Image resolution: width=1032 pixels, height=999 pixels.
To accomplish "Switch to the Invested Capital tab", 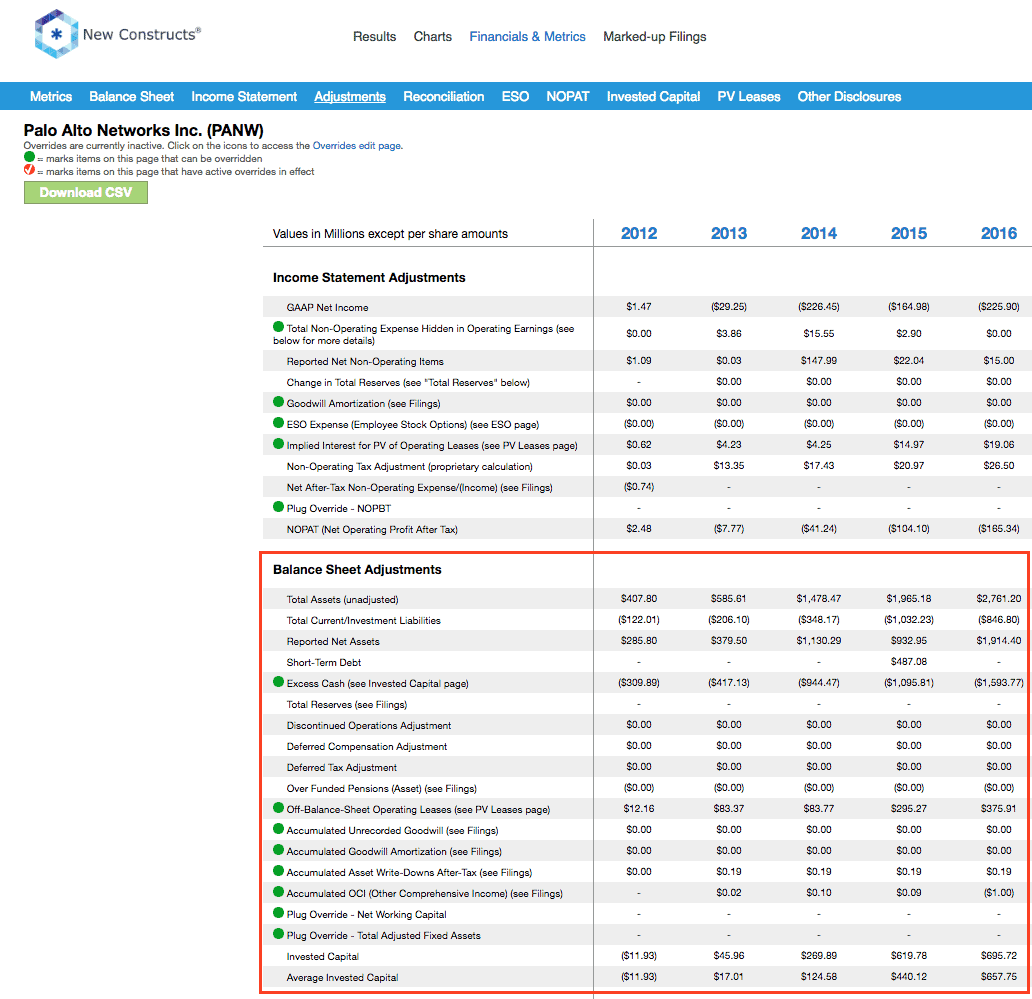I will [x=654, y=97].
